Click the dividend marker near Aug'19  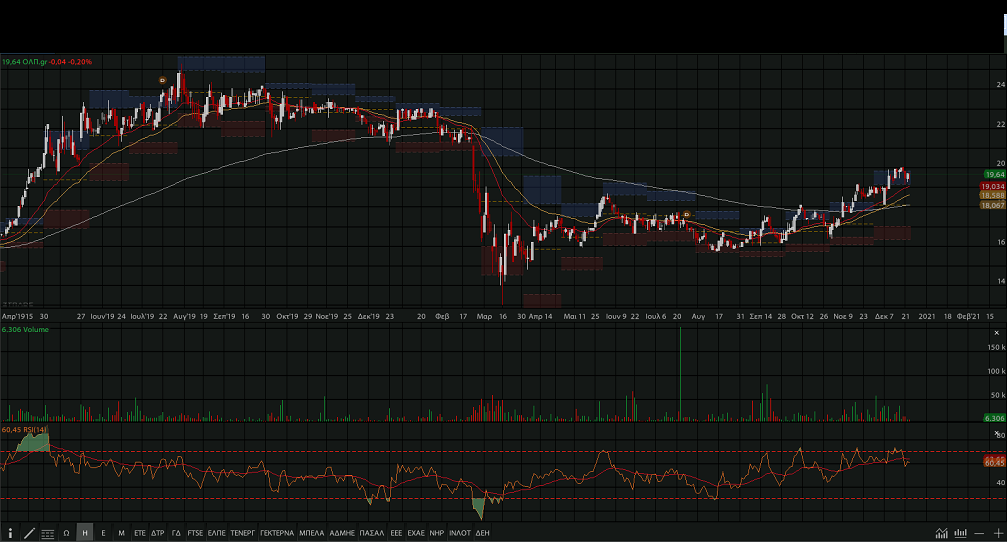click(163, 79)
